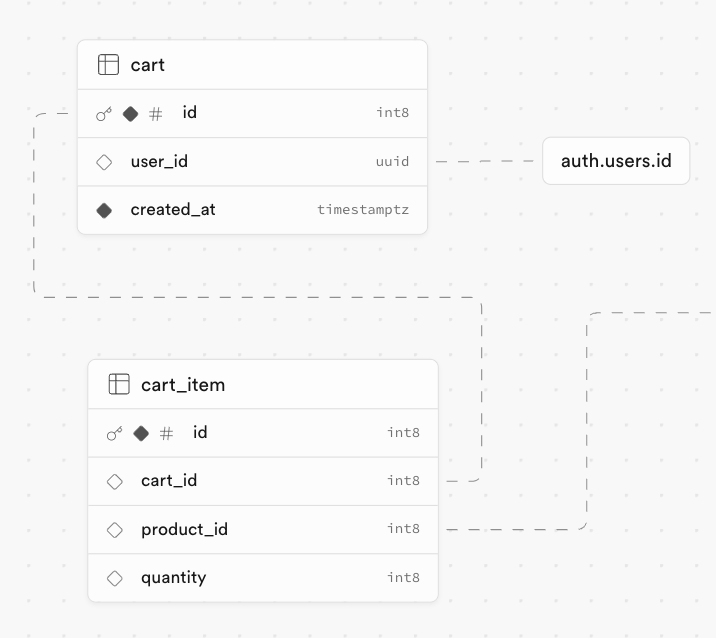The width and height of the screenshot is (716, 638).
Task: Select the cart_item table header title
Action: [x=183, y=384]
